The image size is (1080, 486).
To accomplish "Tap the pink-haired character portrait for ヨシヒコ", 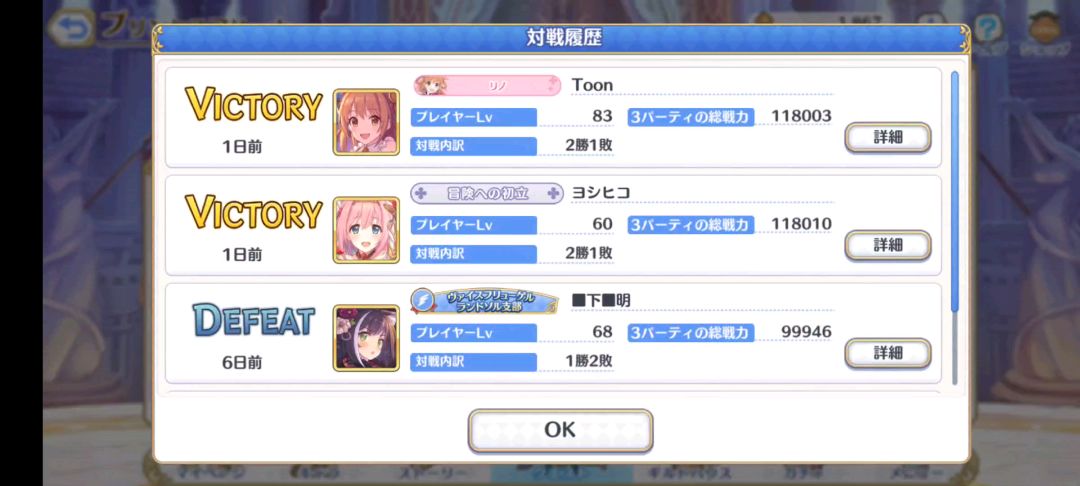I will 366,230.
